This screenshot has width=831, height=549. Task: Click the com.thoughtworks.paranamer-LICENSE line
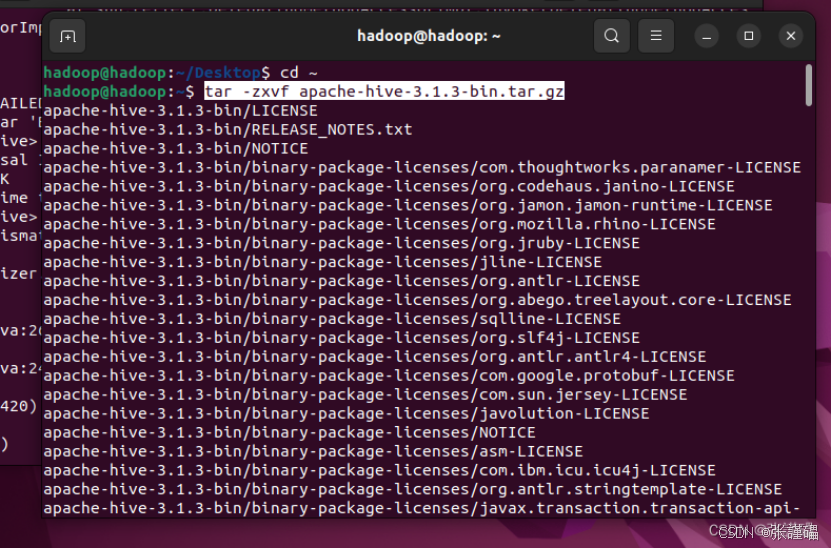[x=422, y=167]
